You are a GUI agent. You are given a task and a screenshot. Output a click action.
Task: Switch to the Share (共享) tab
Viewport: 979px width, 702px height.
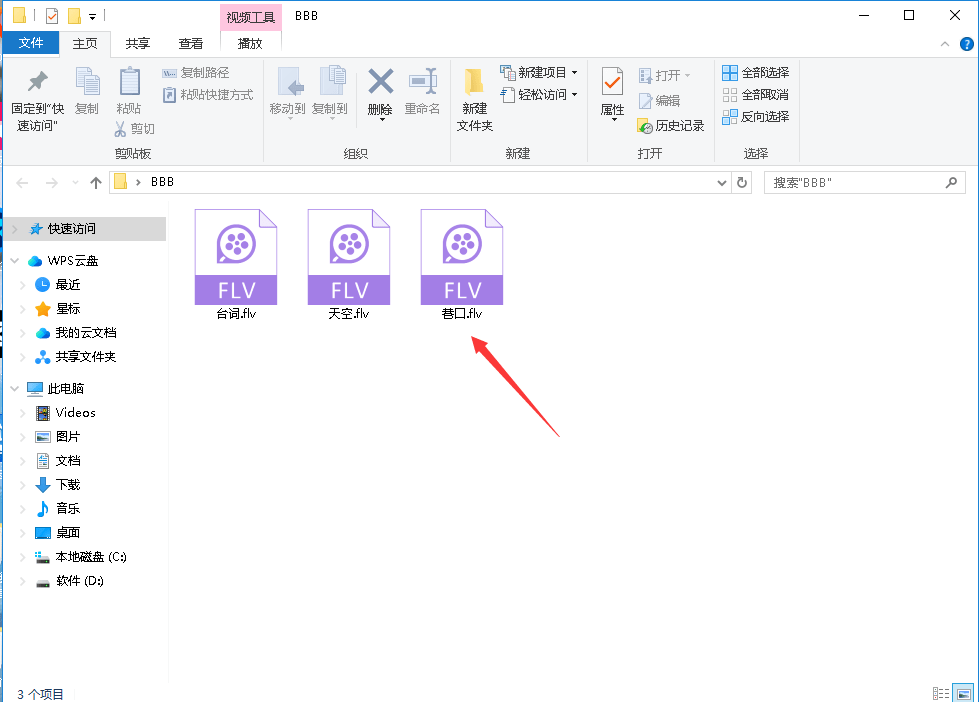[137, 43]
